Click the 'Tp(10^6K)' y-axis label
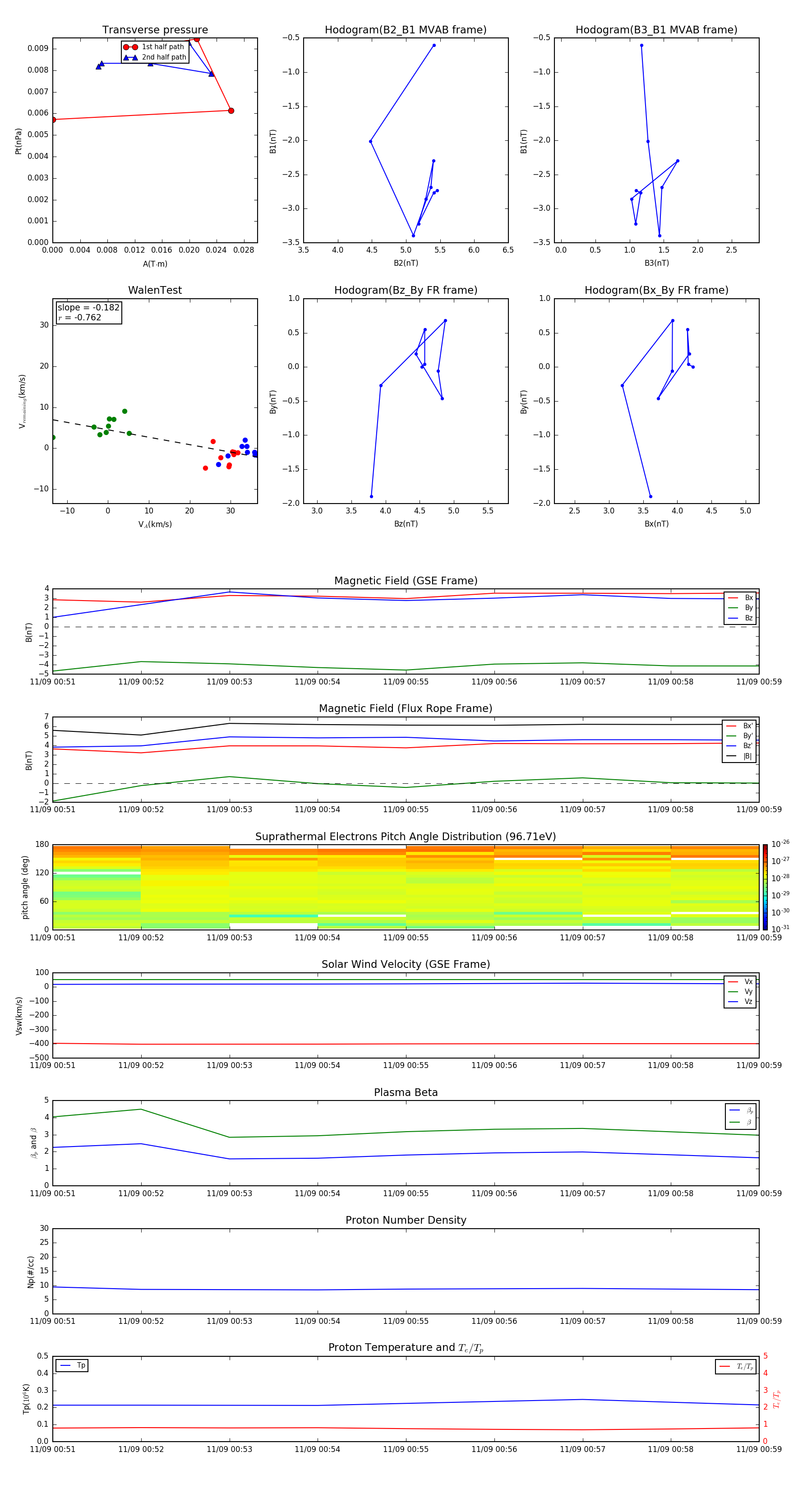The height and width of the screenshot is (1489, 812). pyautogui.click(x=26, y=1399)
